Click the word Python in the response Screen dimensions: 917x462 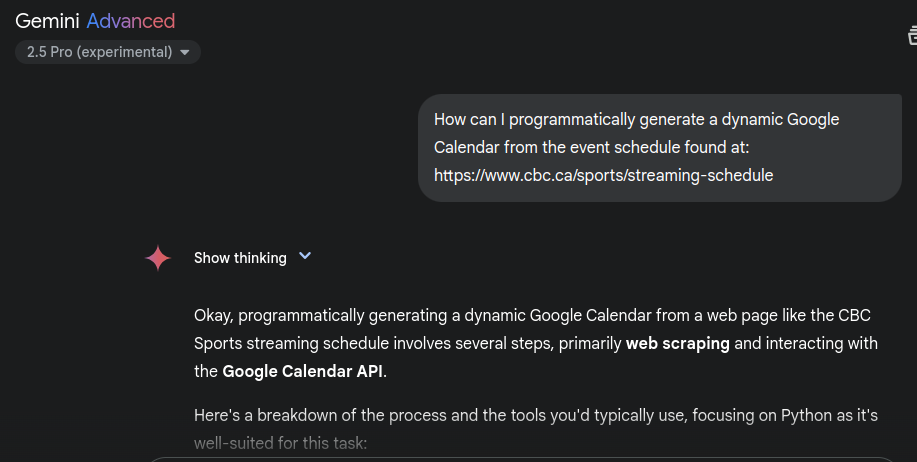(806, 416)
